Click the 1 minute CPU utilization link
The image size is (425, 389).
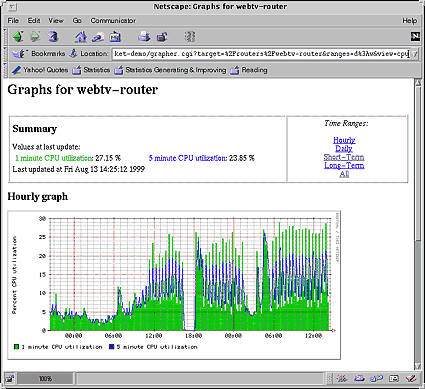[x=54, y=158]
